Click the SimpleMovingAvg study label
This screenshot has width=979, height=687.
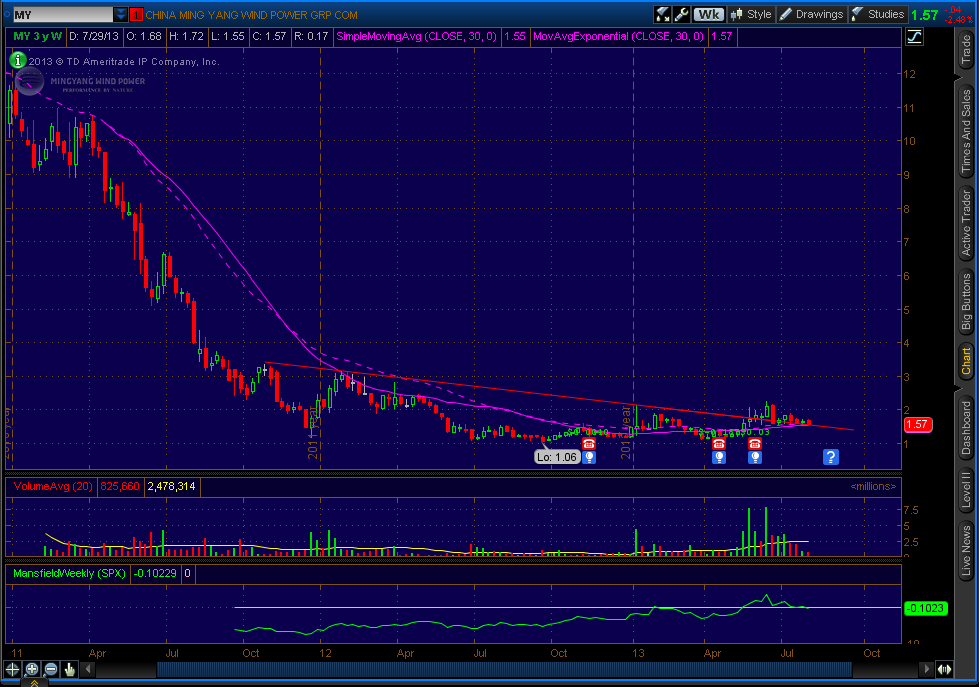coord(418,36)
